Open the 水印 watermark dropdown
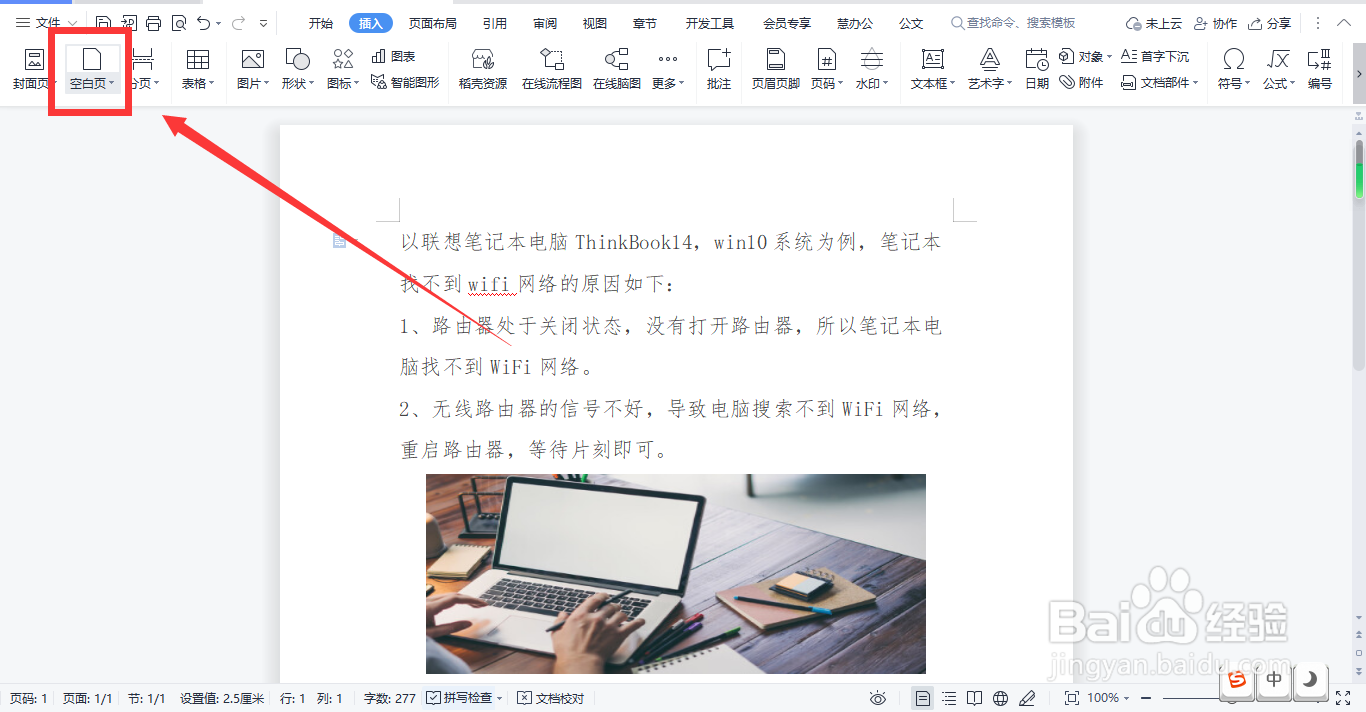The height and width of the screenshot is (712, 1366). (x=886, y=84)
